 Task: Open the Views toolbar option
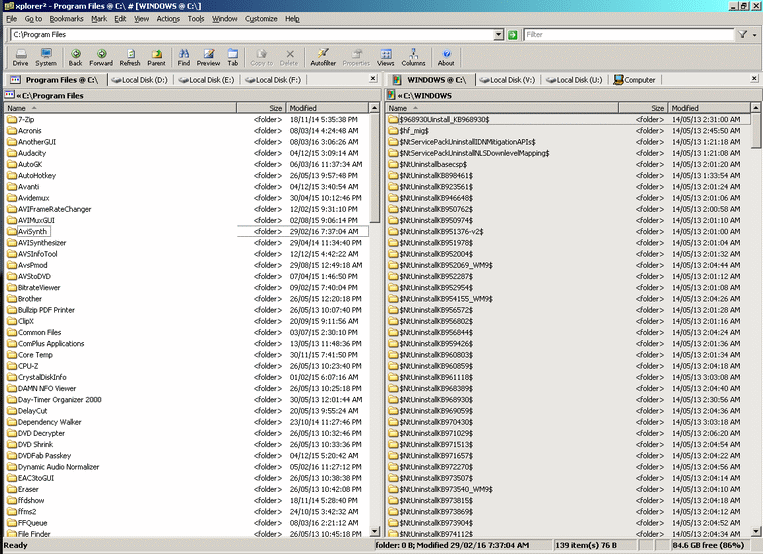[386, 56]
